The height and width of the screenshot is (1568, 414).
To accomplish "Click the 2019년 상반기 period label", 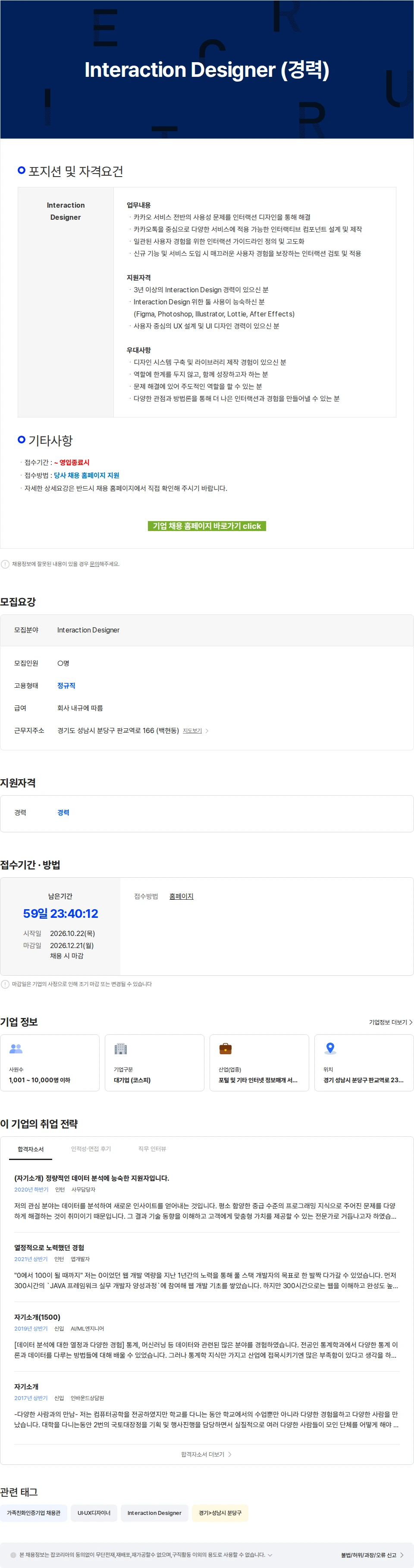I will tap(31, 1328).
